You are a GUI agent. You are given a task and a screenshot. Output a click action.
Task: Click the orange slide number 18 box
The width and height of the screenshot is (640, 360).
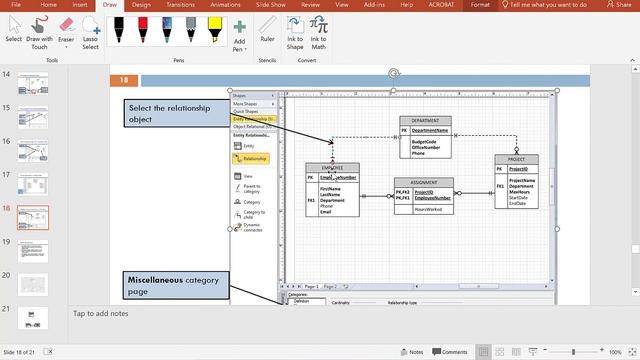pyautogui.click(x=124, y=80)
